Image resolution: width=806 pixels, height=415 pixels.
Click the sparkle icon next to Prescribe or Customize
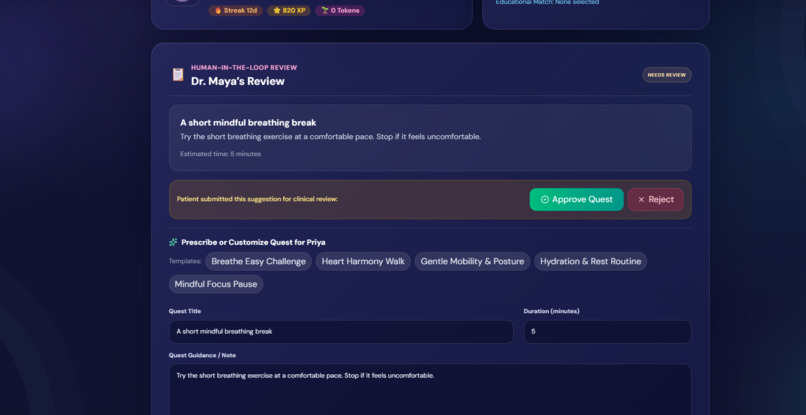point(173,242)
